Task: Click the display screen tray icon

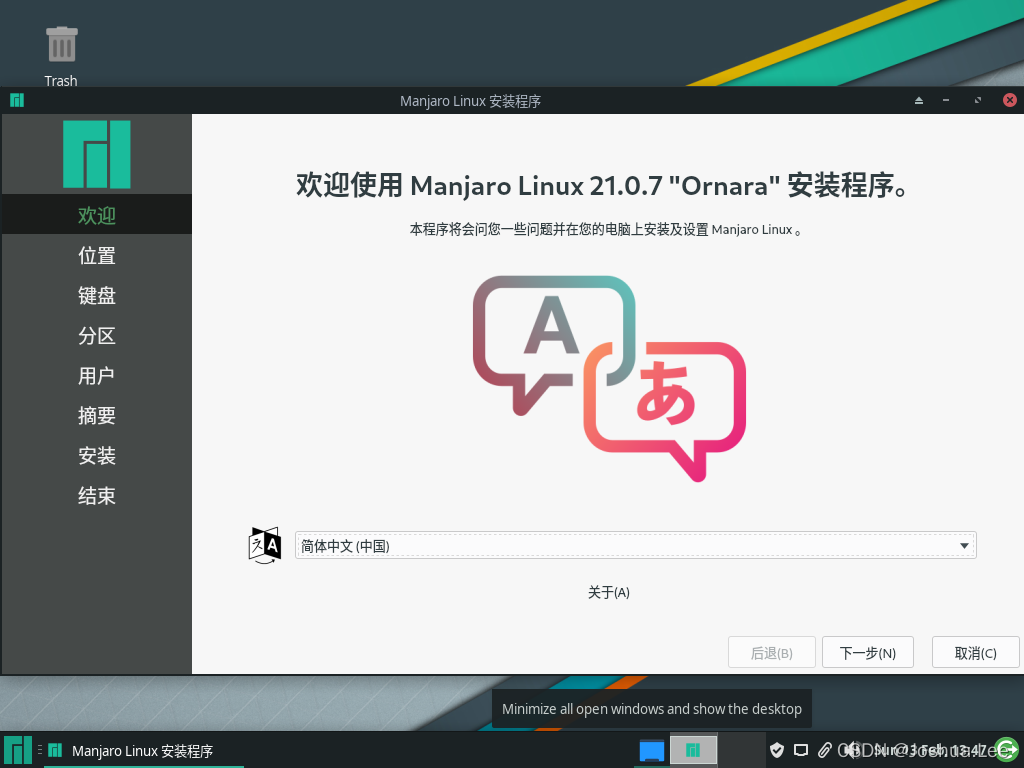Action: [801, 750]
